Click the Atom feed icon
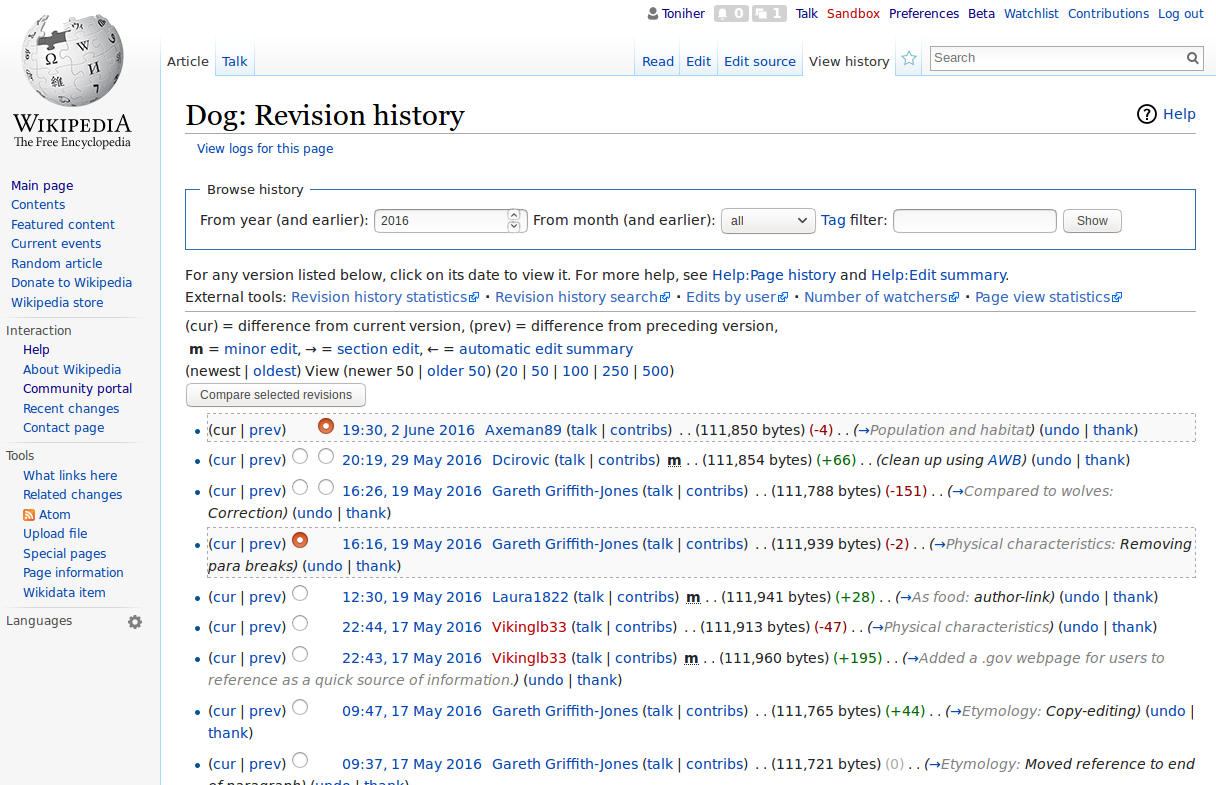The image size is (1216, 785). coord(29,515)
